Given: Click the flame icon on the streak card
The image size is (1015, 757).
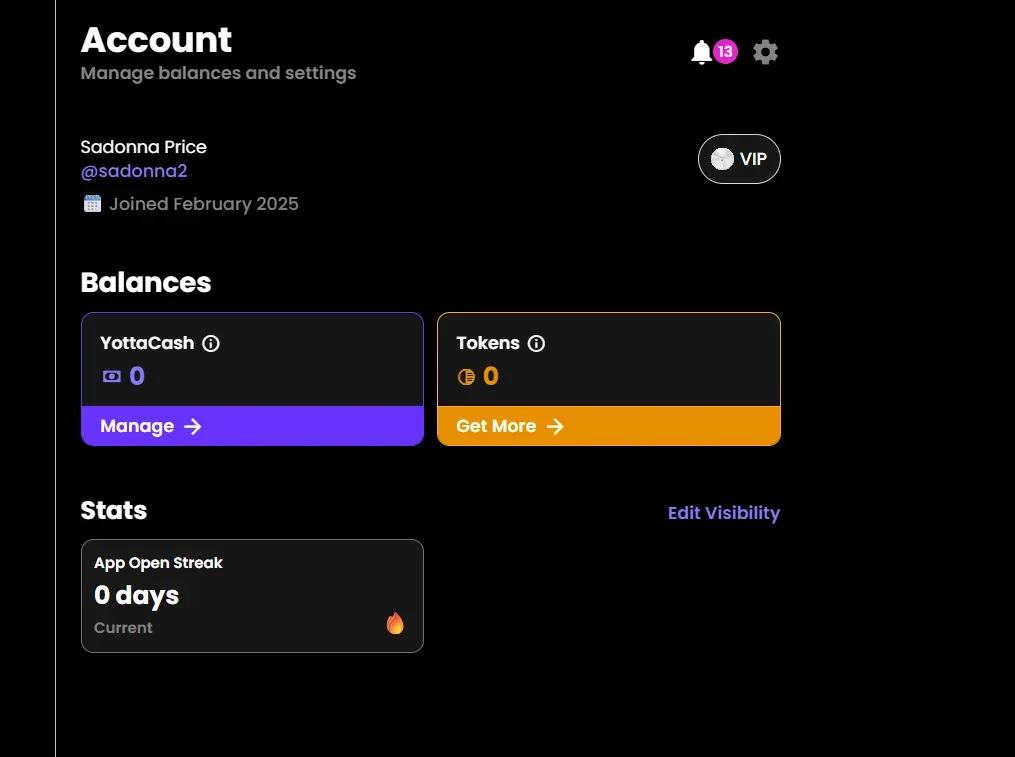Looking at the screenshot, I should click(395, 623).
